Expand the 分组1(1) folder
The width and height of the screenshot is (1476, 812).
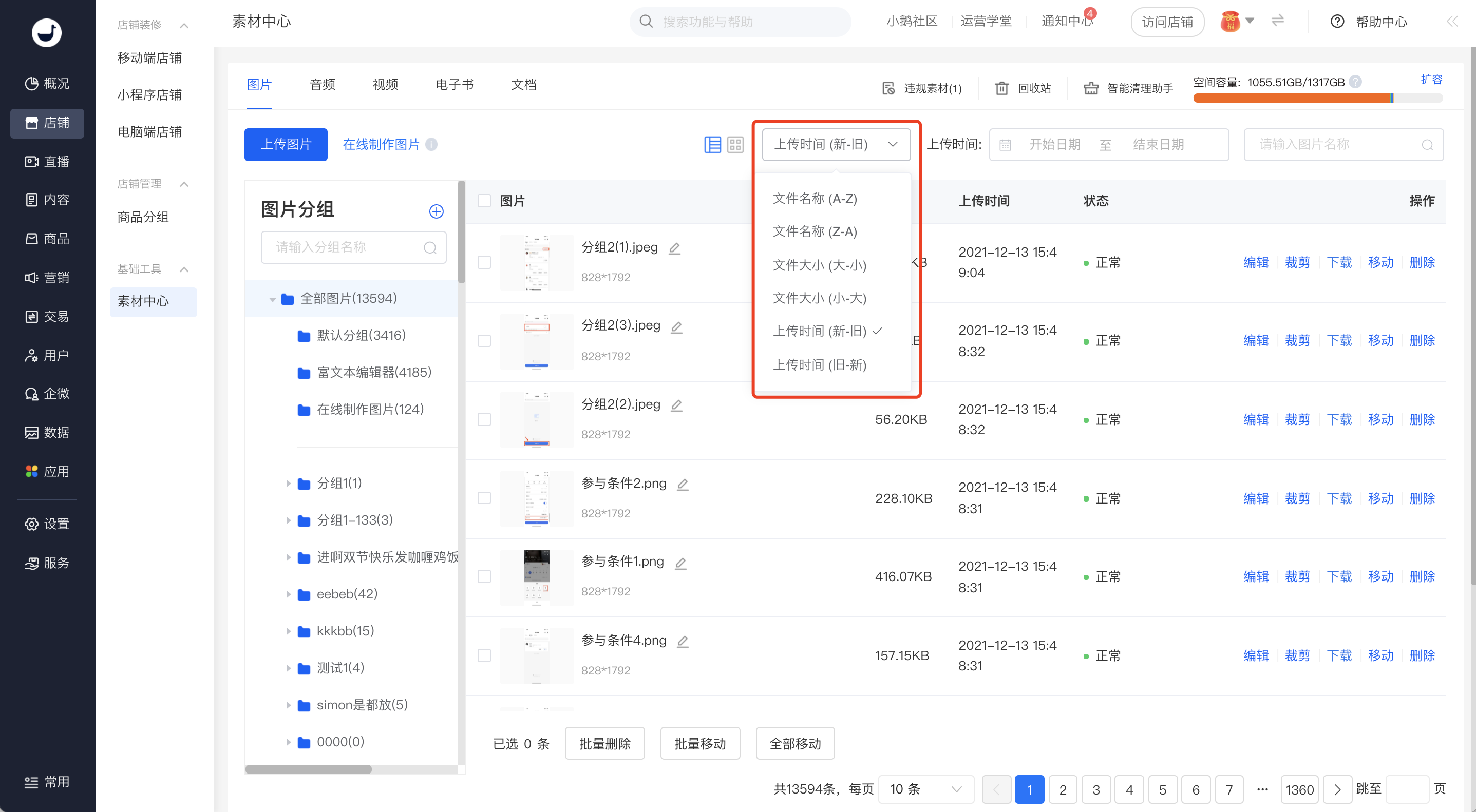[x=288, y=484]
